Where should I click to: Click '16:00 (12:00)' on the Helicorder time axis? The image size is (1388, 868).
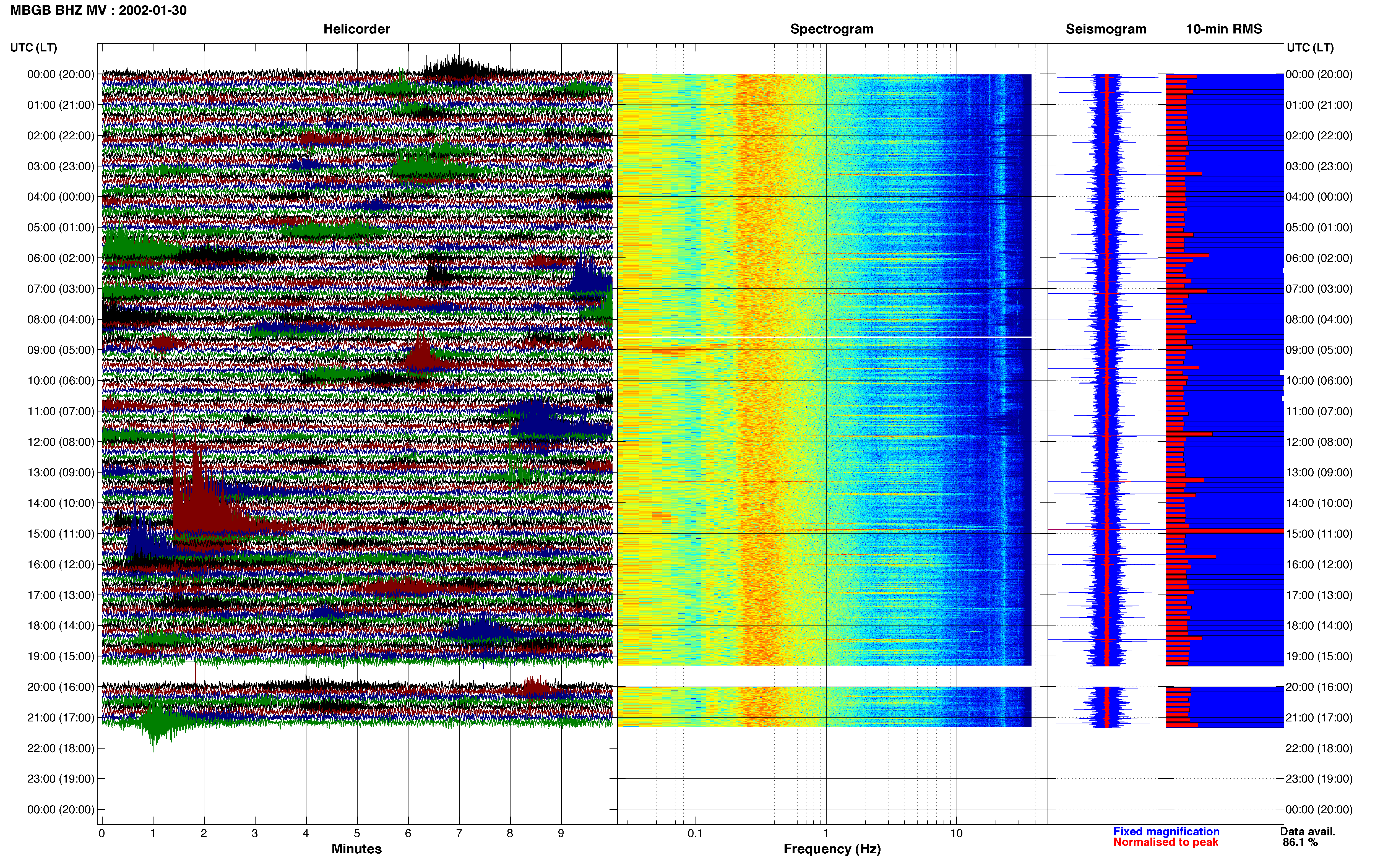[x=61, y=564]
